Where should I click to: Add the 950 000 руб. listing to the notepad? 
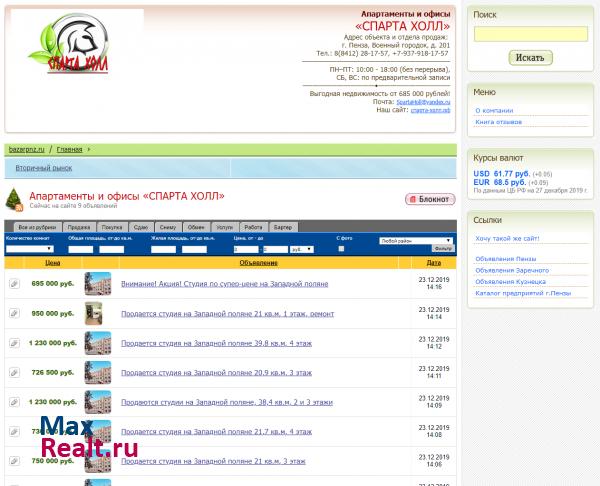[14, 313]
